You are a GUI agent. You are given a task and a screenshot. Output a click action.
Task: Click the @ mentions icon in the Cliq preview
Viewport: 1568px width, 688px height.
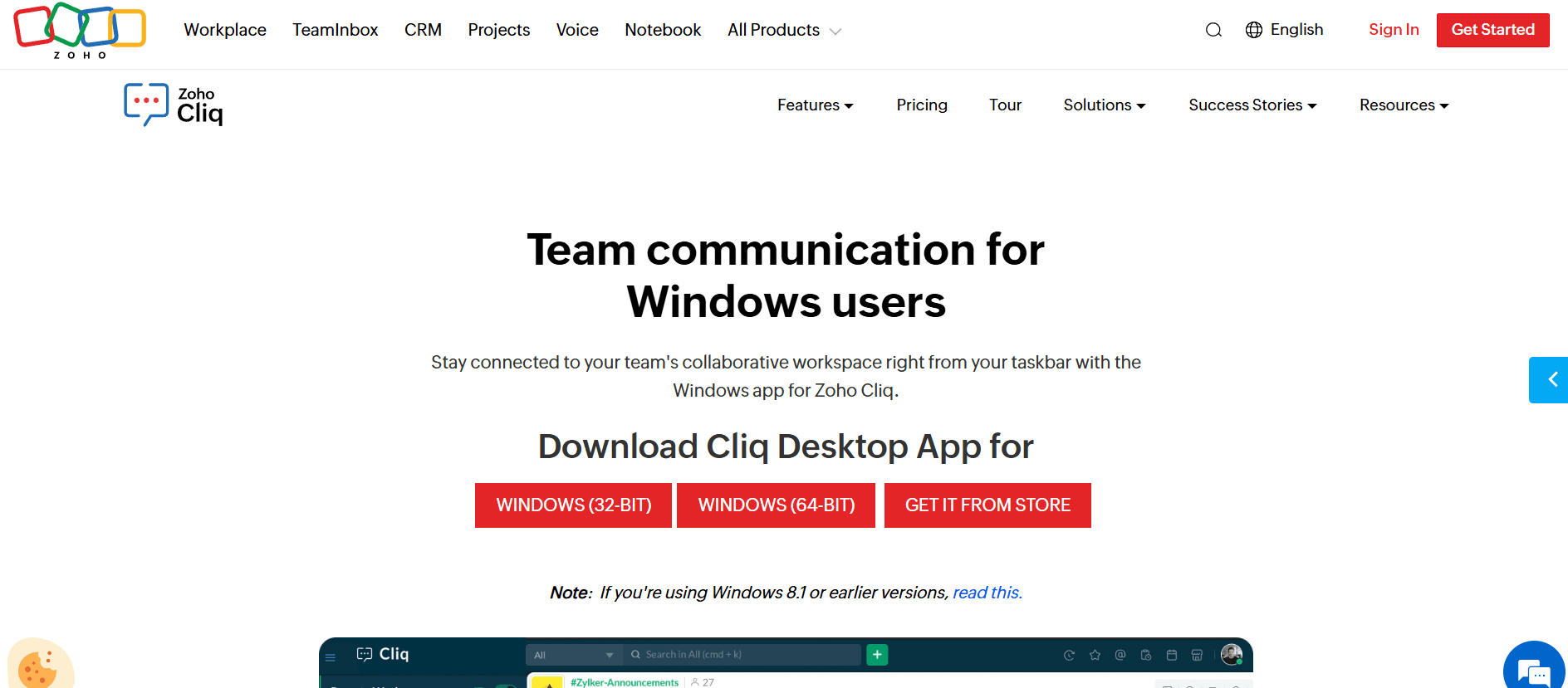1120,655
